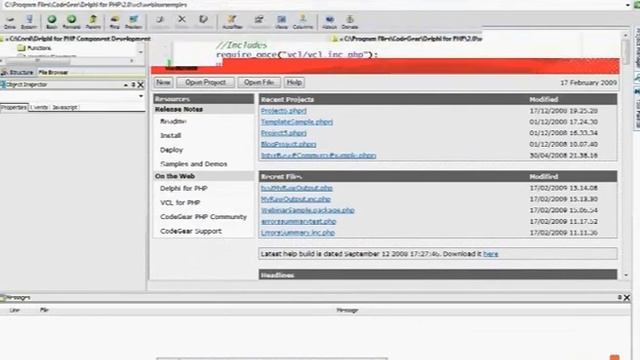Open the Readme release note

[173, 121]
